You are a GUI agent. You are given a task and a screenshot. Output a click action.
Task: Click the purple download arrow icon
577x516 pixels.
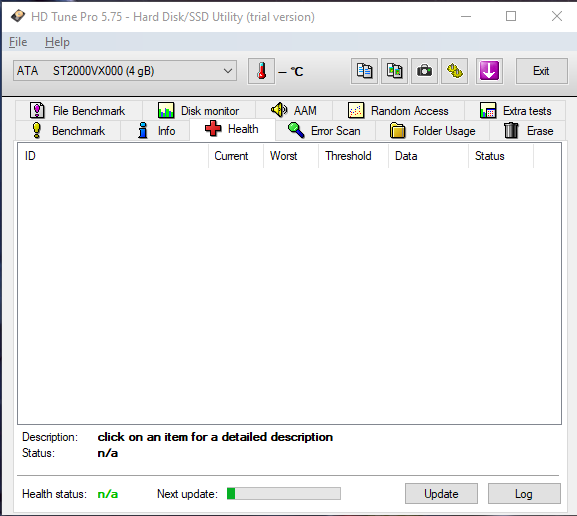(x=489, y=71)
